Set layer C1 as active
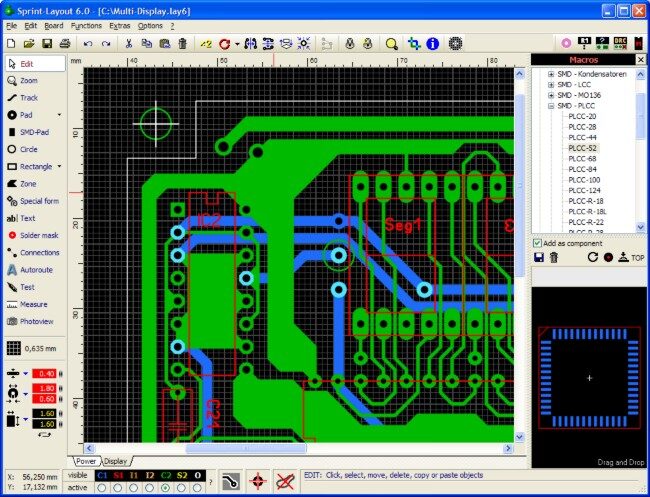 (x=102, y=488)
